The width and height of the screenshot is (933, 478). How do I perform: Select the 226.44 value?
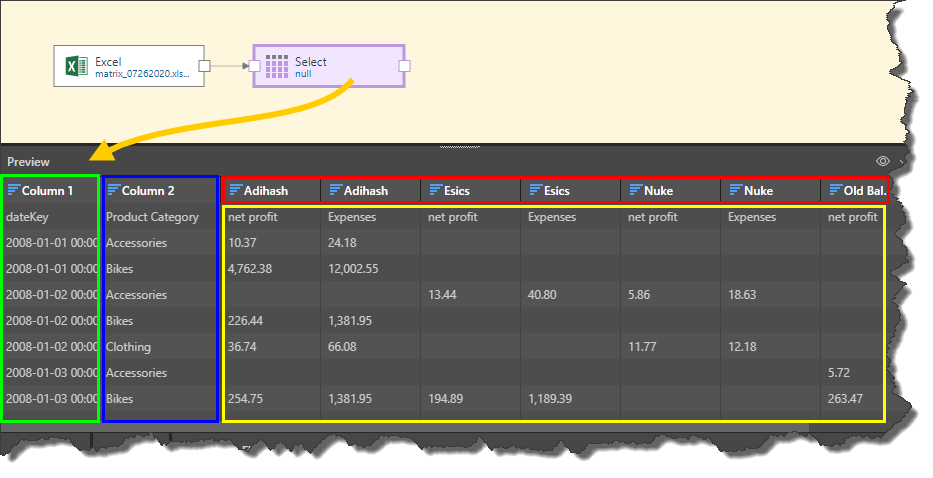(245, 321)
